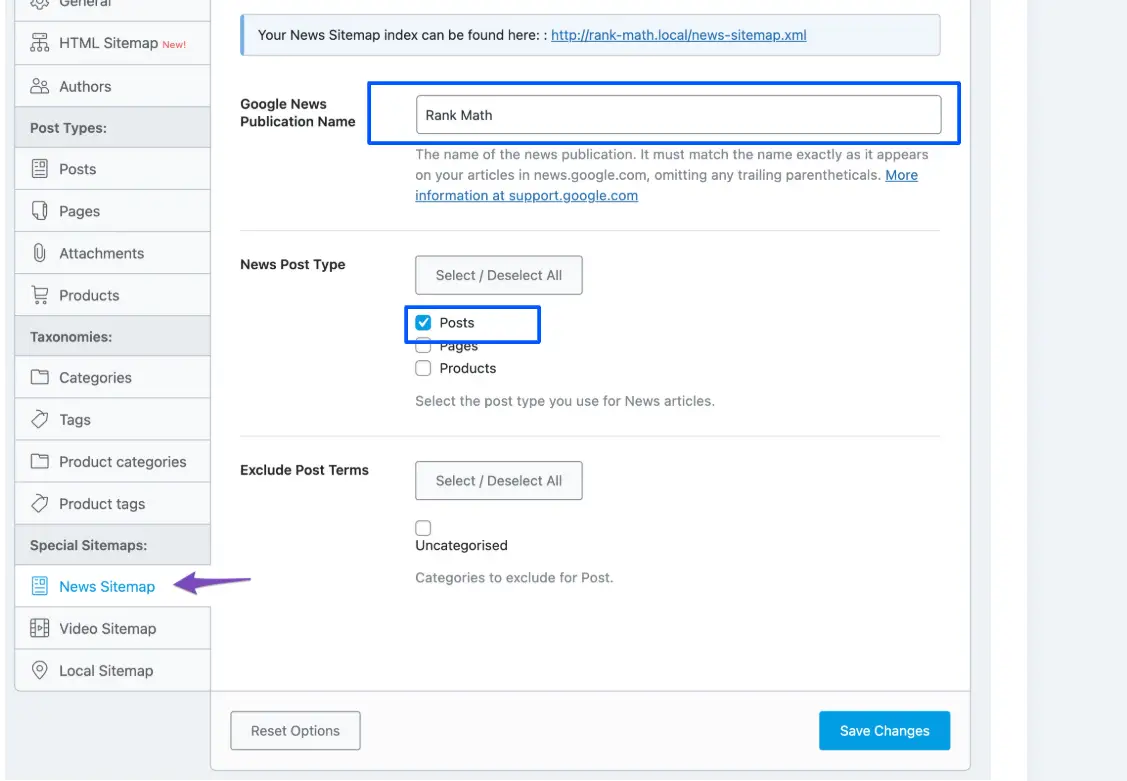Click the Video Sitemap film icon
This screenshot has height=781, width=1127.
(40, 628)
